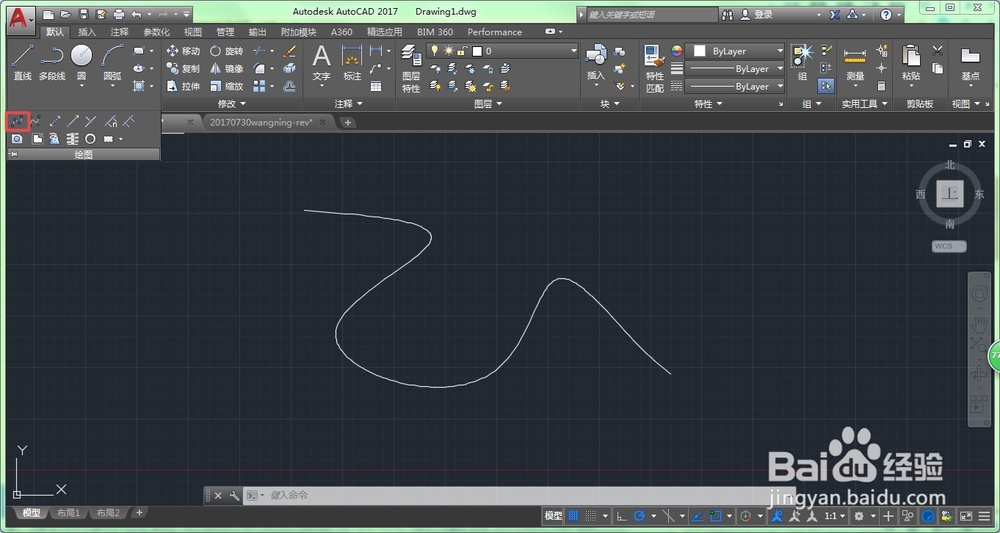Expand the 实用工具 panel
This screenshot has height=533, width=1000.
click(x=864, y=103)
